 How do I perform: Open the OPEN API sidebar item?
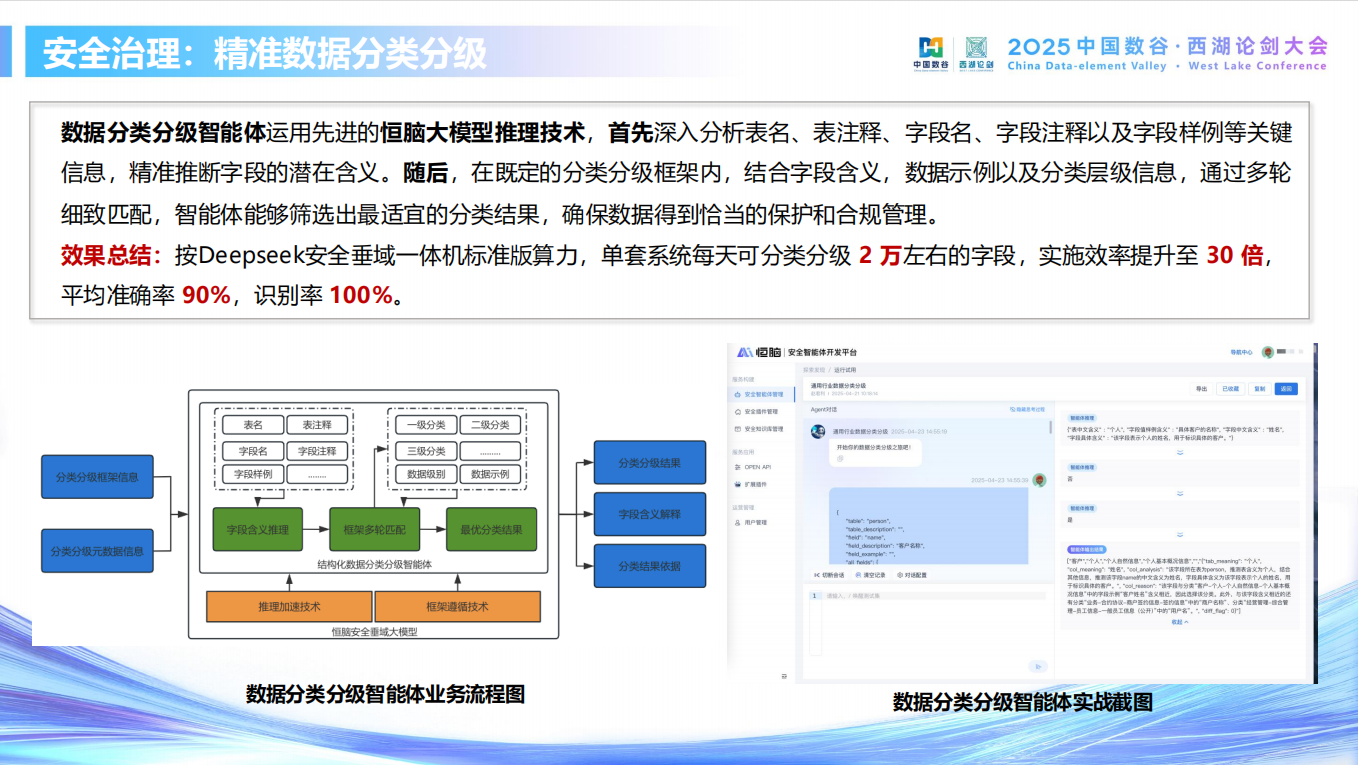point(757,467)
